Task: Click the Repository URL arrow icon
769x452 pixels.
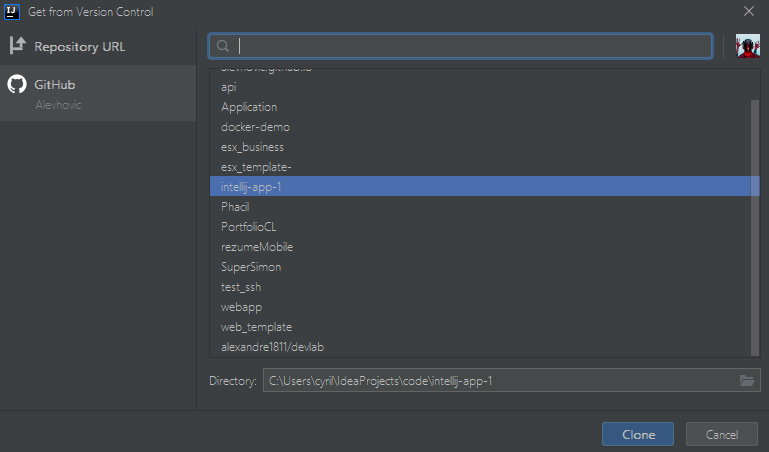Action: [18, 46]
